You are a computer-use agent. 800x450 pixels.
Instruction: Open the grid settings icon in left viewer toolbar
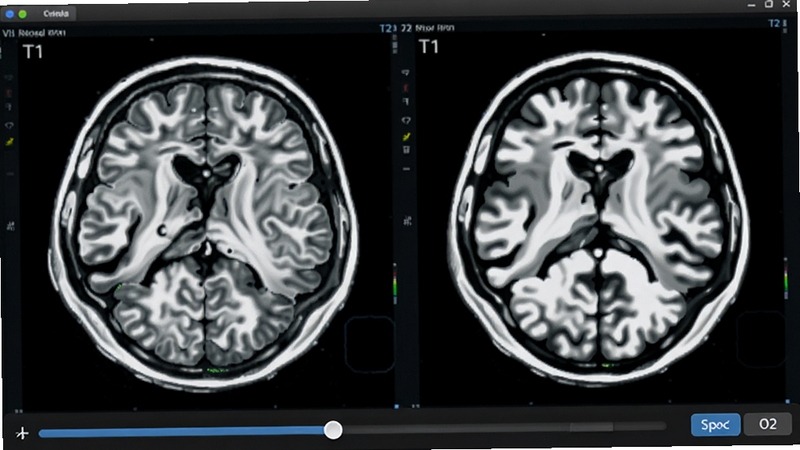(x=10, y=226)
